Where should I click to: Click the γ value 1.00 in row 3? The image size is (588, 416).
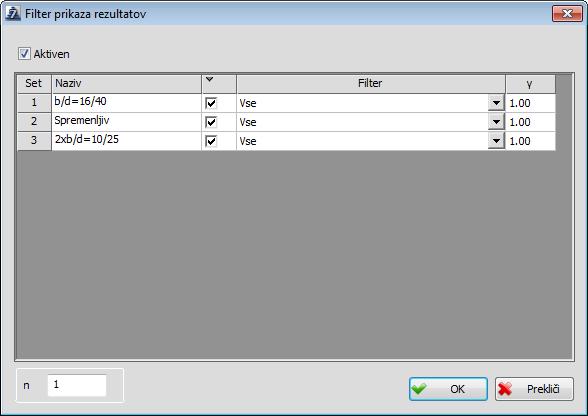(530, 141)
